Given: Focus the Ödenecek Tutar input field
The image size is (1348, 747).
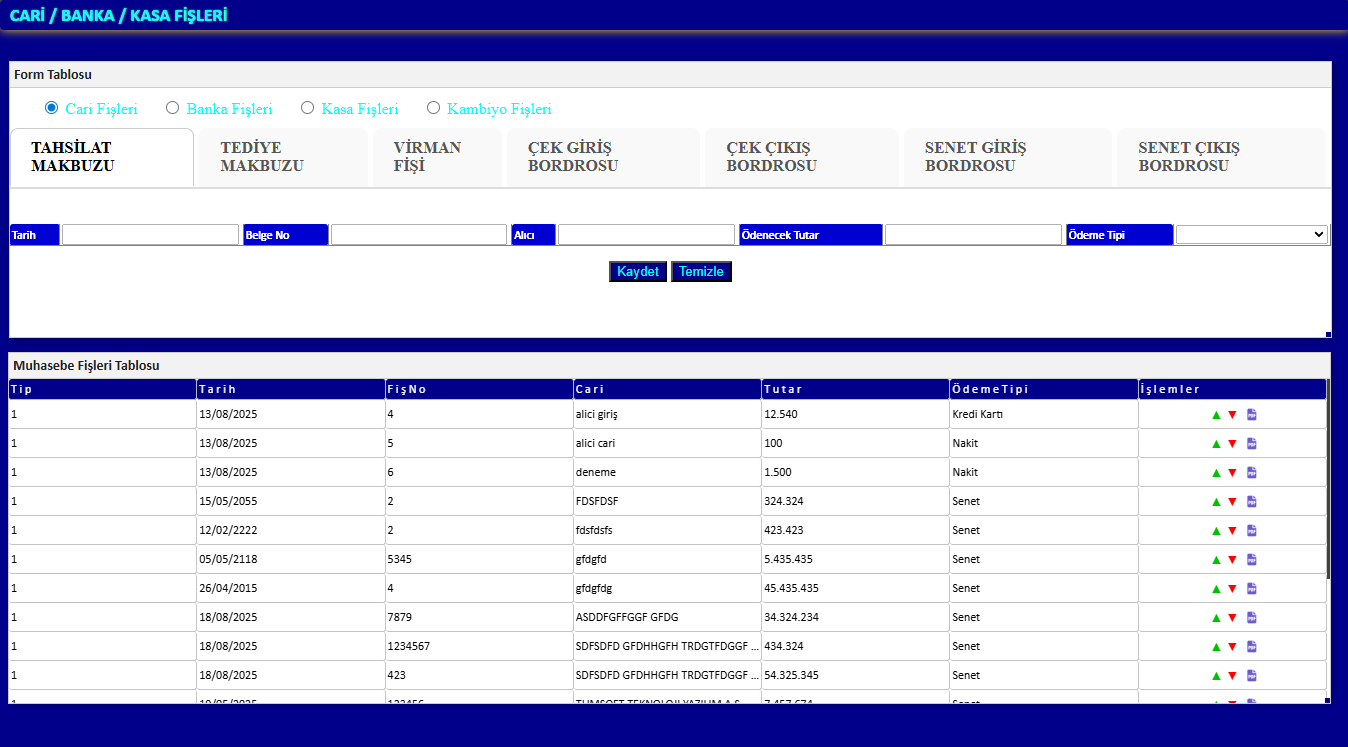Looking at the screenshot, I should (x=972, y=235).
